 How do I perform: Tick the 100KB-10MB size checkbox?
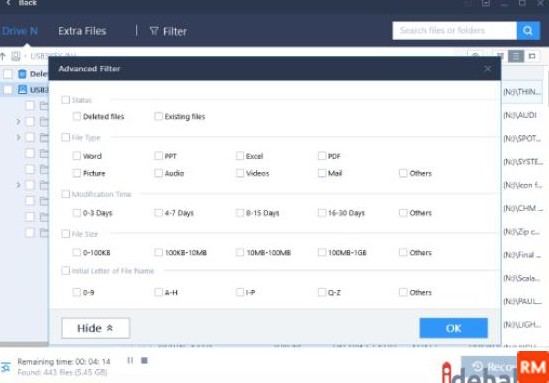(x=158, y=252)
